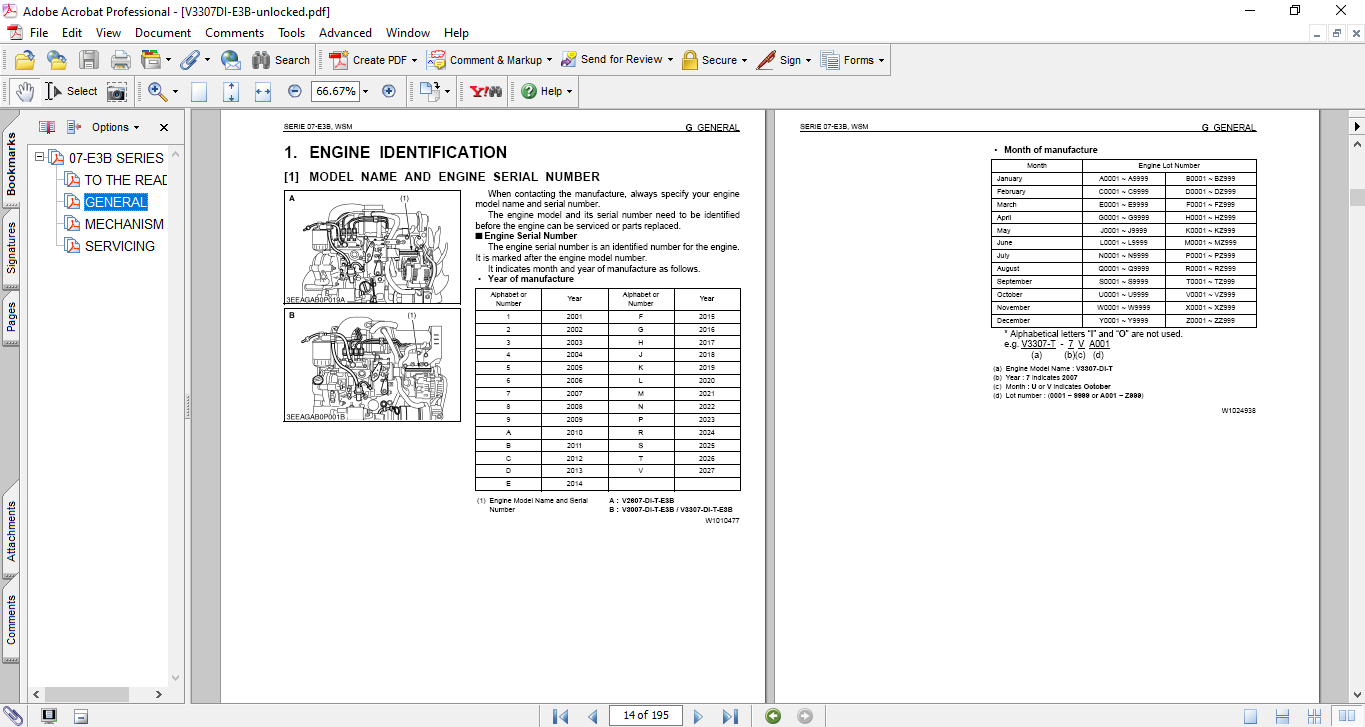This screenshot has width=1365, height=727.
Task: Click the Yahoo search toolbar icon
Action: pos(486,91)
